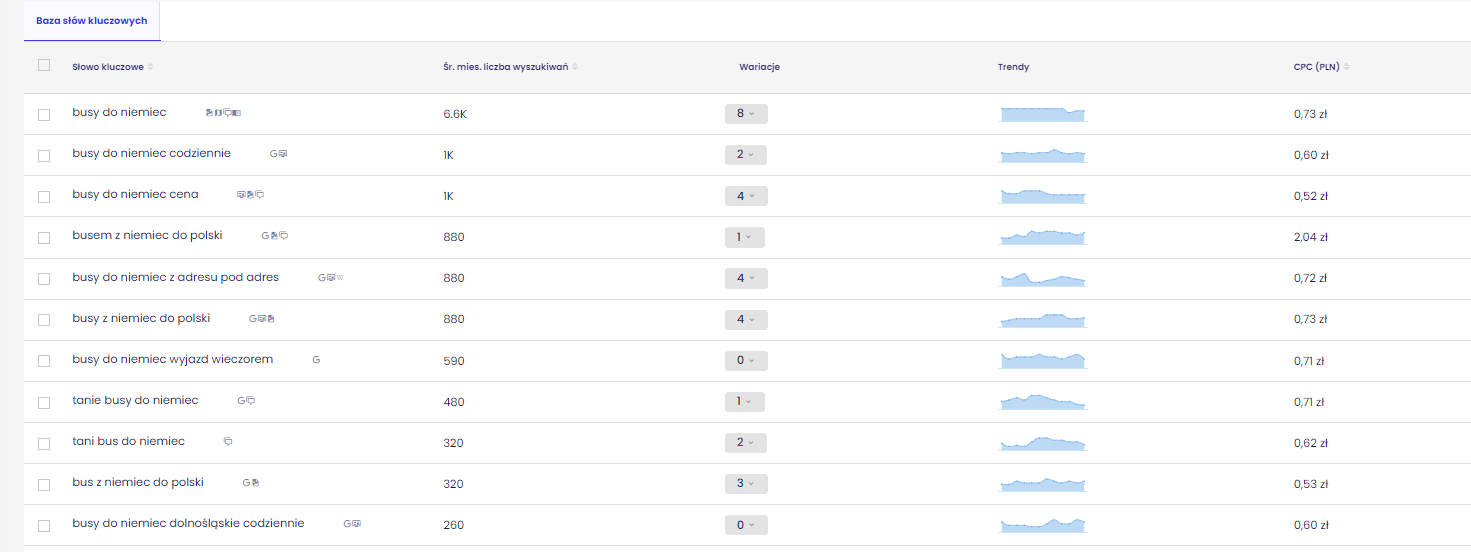
Task: Click Google icon beside 'busy do niemiec codziennie'
Action: coord(273,154)
